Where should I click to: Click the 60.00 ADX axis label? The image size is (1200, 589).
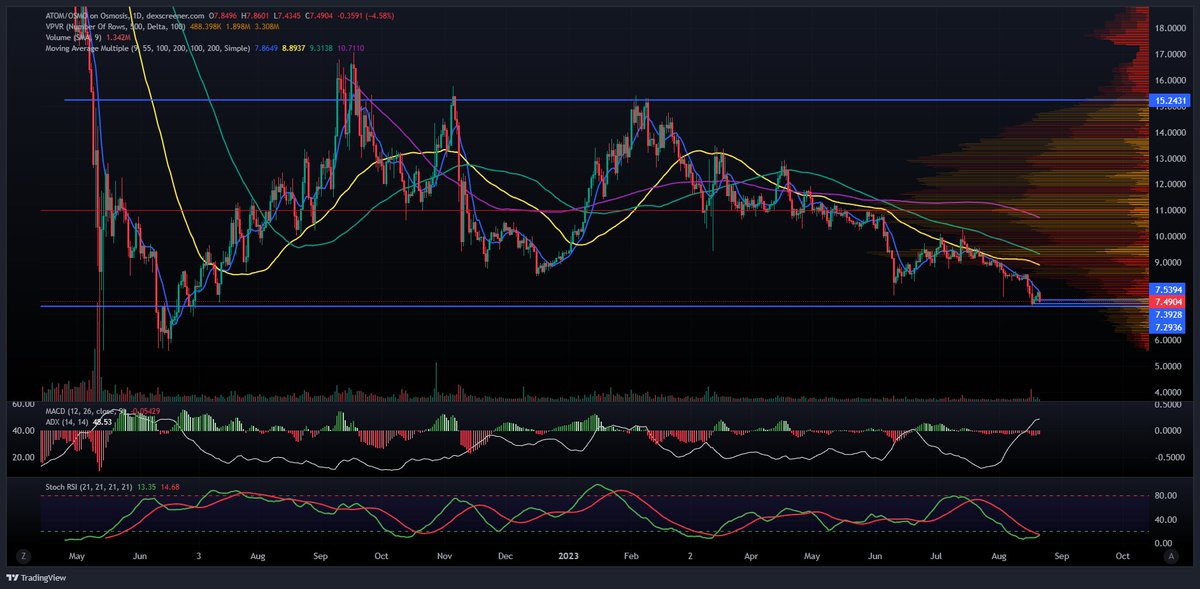click(24, 404)
